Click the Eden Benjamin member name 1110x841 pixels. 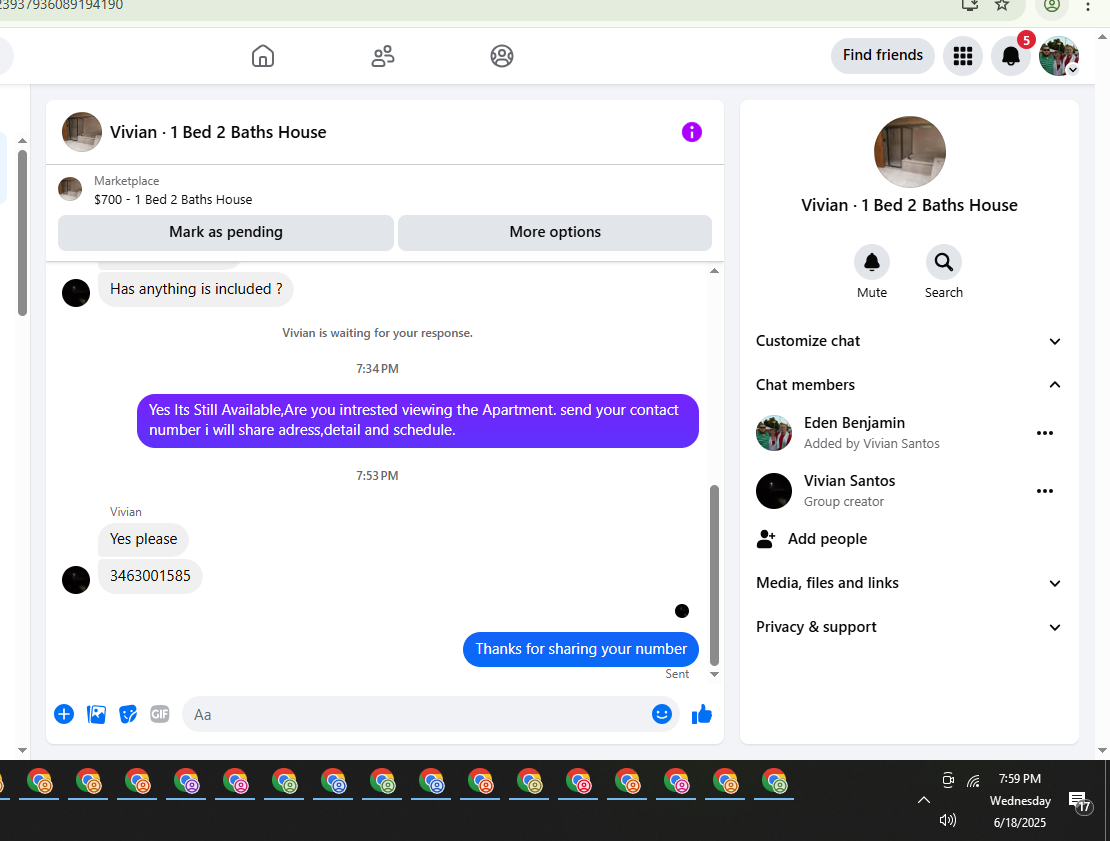pos(854,423)
